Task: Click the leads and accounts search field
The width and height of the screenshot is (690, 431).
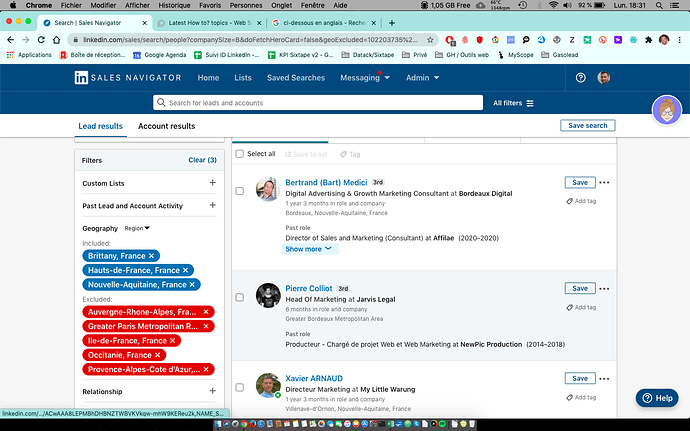Action: [x=320, y=103]
